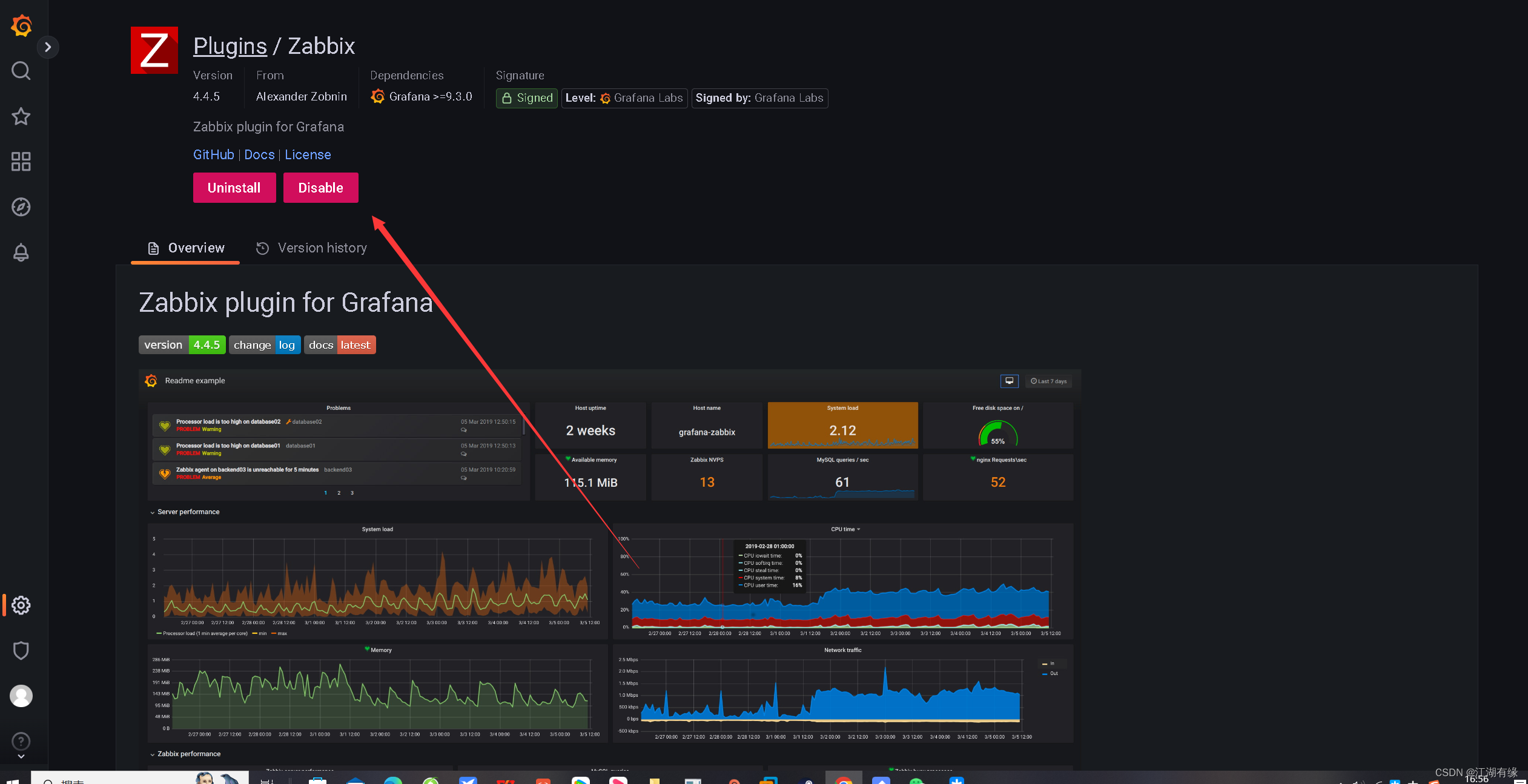Open the user profile avatar
The image size is (1528, 784).
21,696
